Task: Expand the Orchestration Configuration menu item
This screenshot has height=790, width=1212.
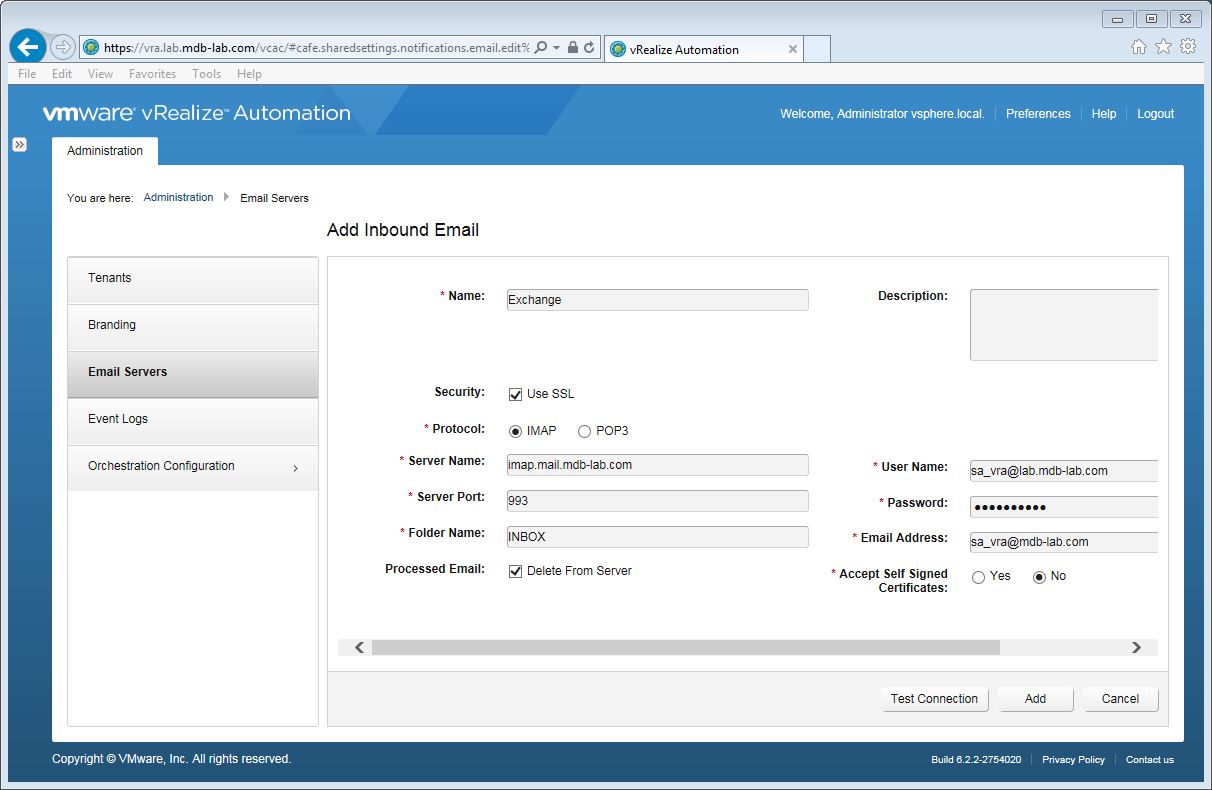Action: click(x=192, y=467)
